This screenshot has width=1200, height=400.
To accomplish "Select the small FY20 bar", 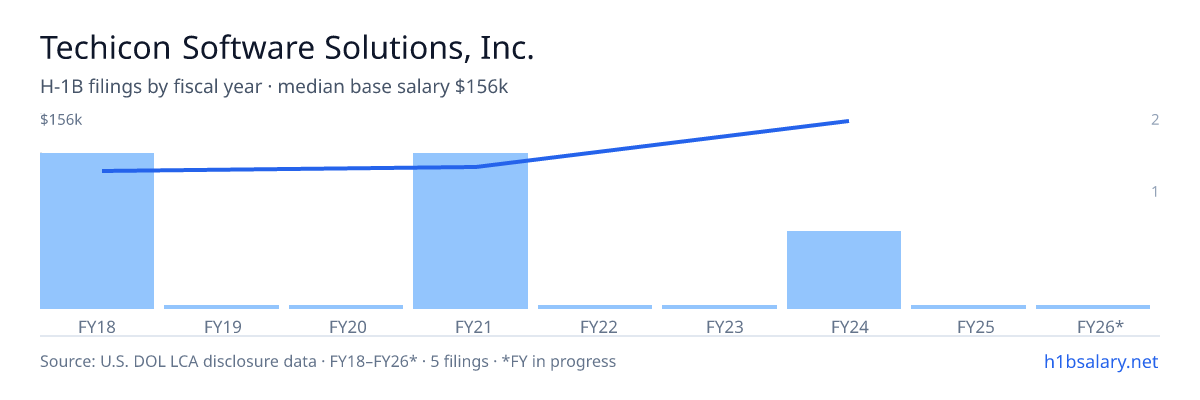I will 346,307.
